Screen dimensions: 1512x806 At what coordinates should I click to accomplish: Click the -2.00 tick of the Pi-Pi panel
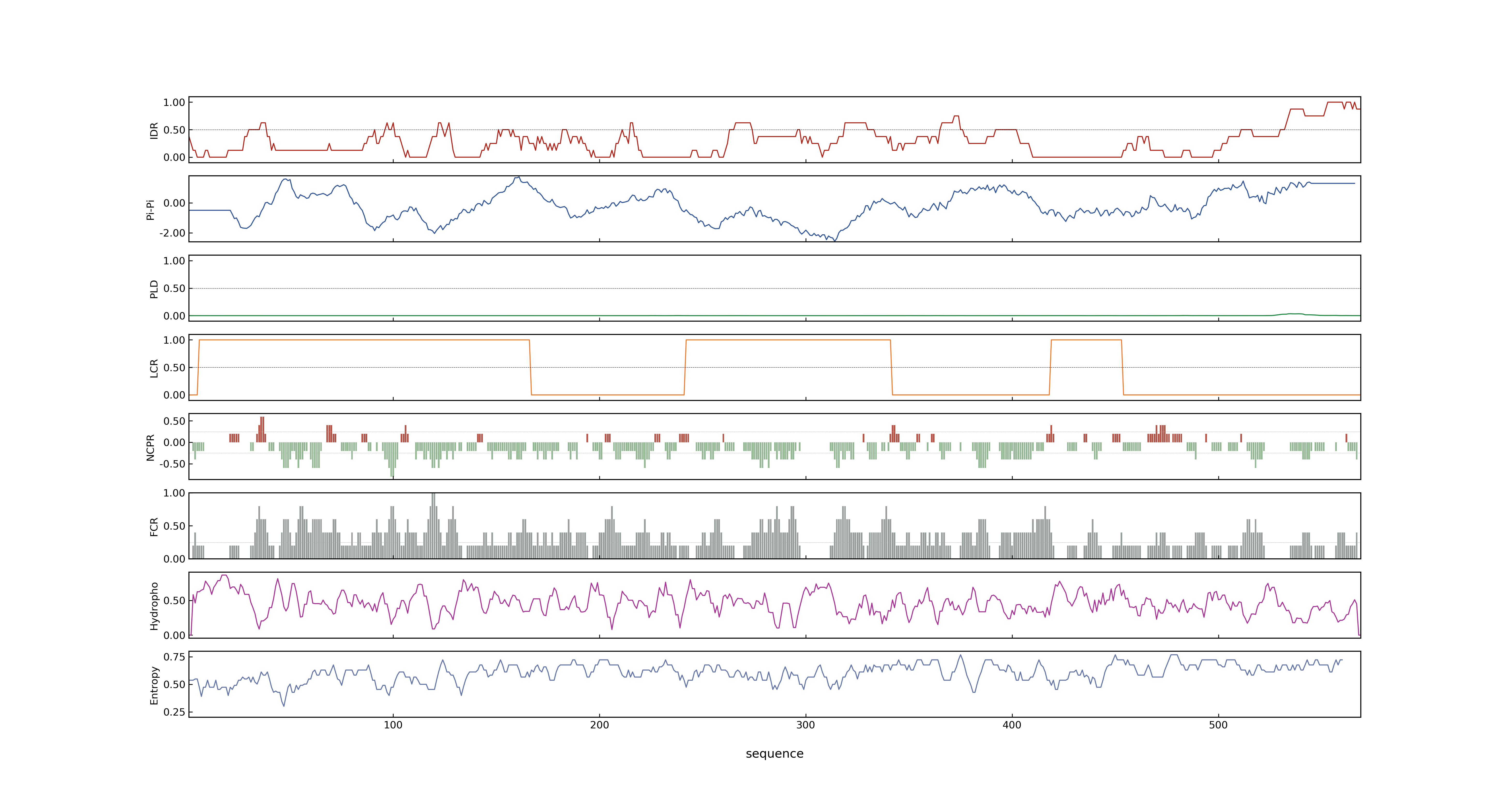coord(172,233)
